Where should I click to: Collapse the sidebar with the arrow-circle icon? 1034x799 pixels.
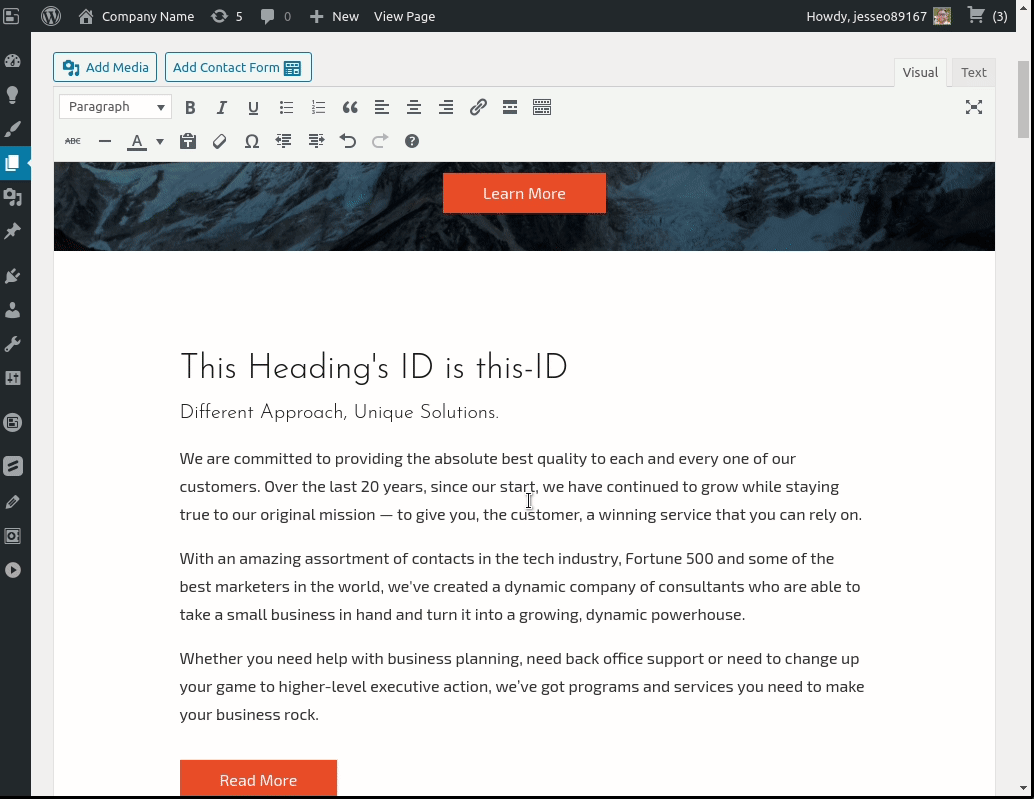coord(13,570)
